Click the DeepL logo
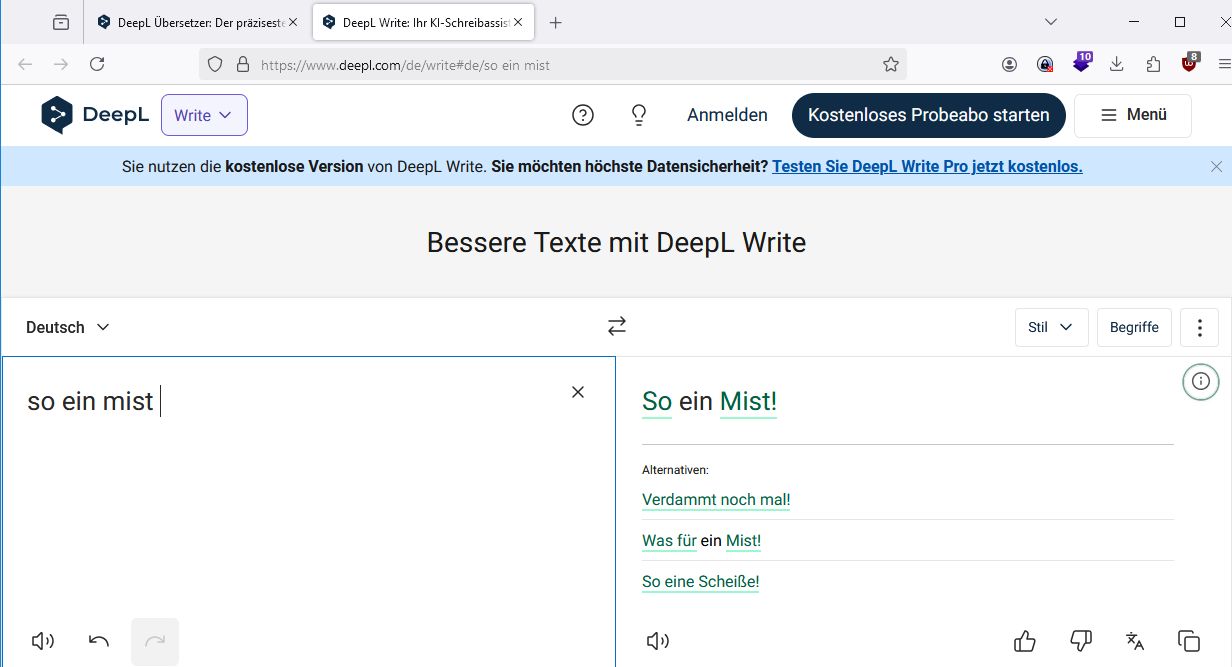Viewport: 1232px width, 667px height. (95, 115)
